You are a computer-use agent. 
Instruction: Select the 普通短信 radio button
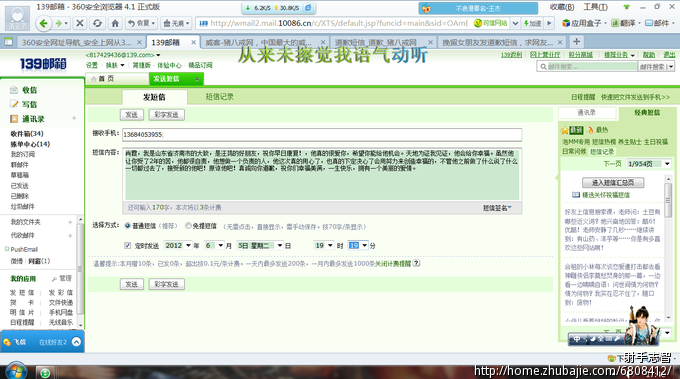click(128, 226)
